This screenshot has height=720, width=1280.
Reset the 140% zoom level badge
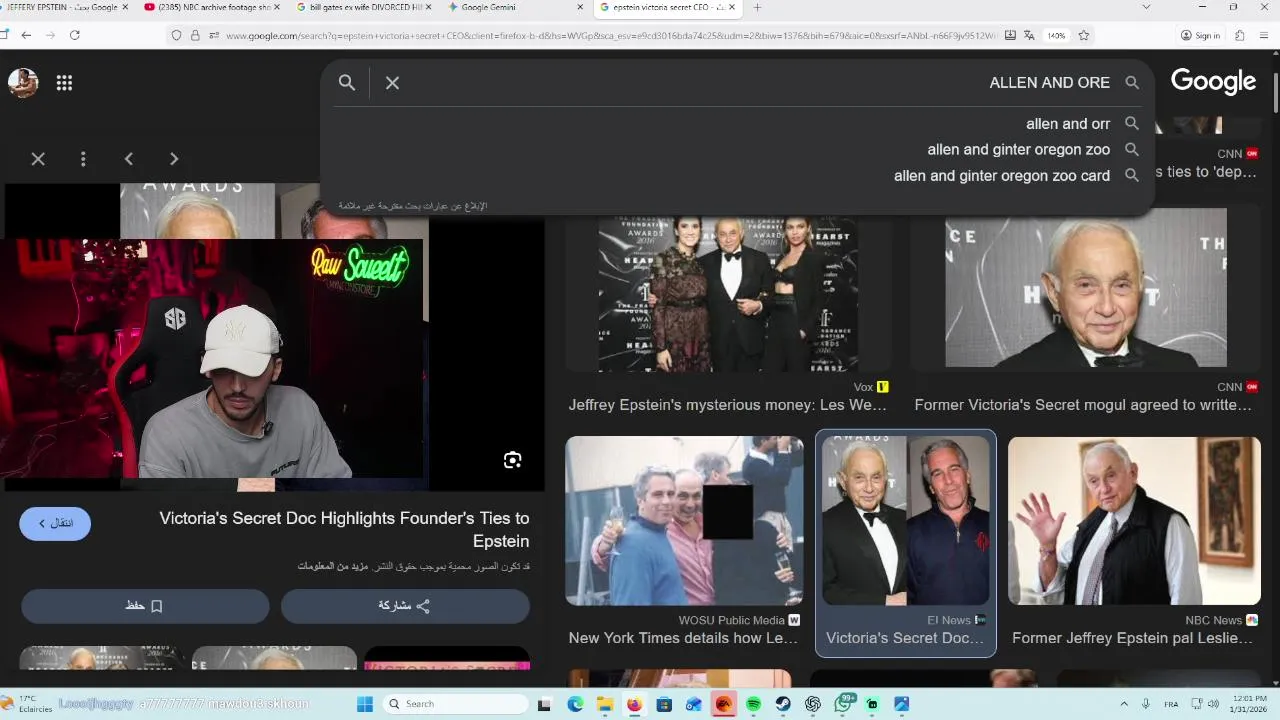coord(1056,35)
